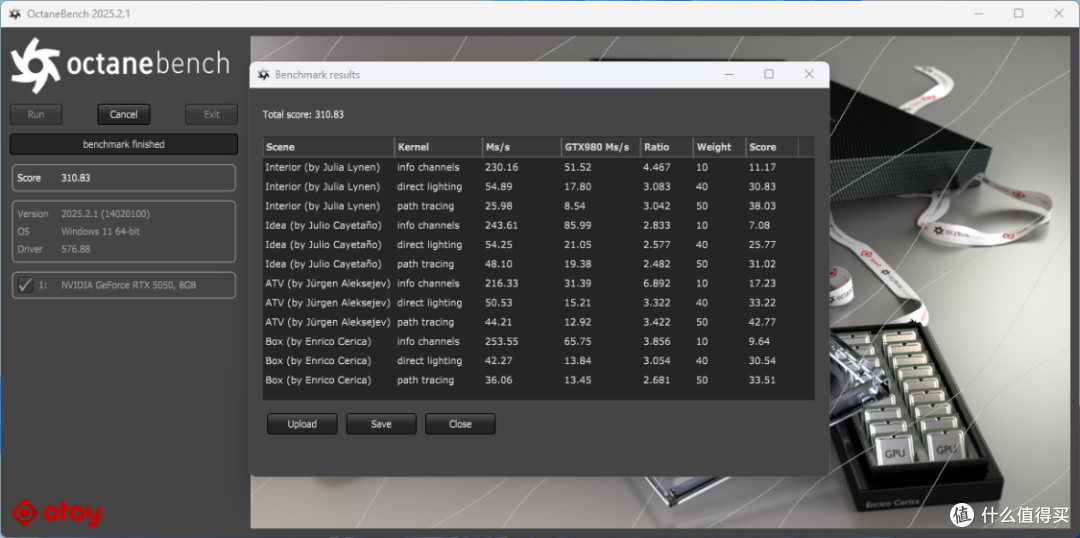
Task: Click the Cancel button
Action: (124, 114)
